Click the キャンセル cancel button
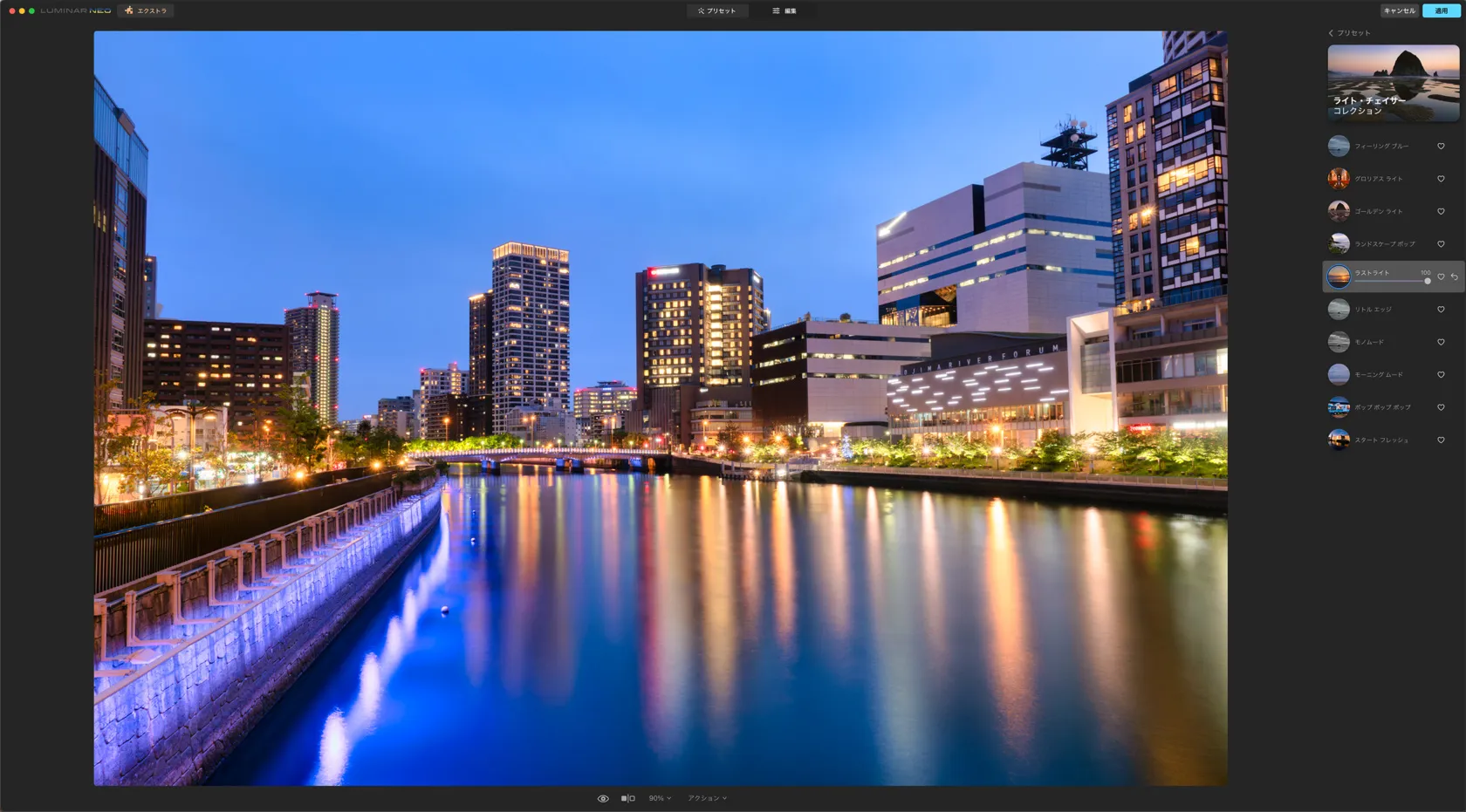Screen dimensions: 1466x812 1399,10
